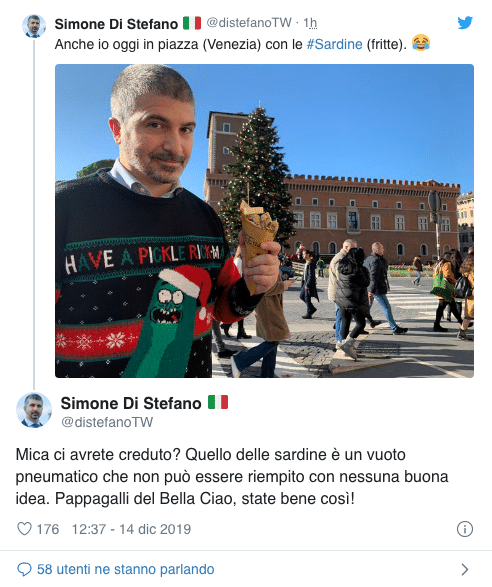
Task: Click reply tweet text 'Mica ci avrete creduto?'
Action: 98,455
